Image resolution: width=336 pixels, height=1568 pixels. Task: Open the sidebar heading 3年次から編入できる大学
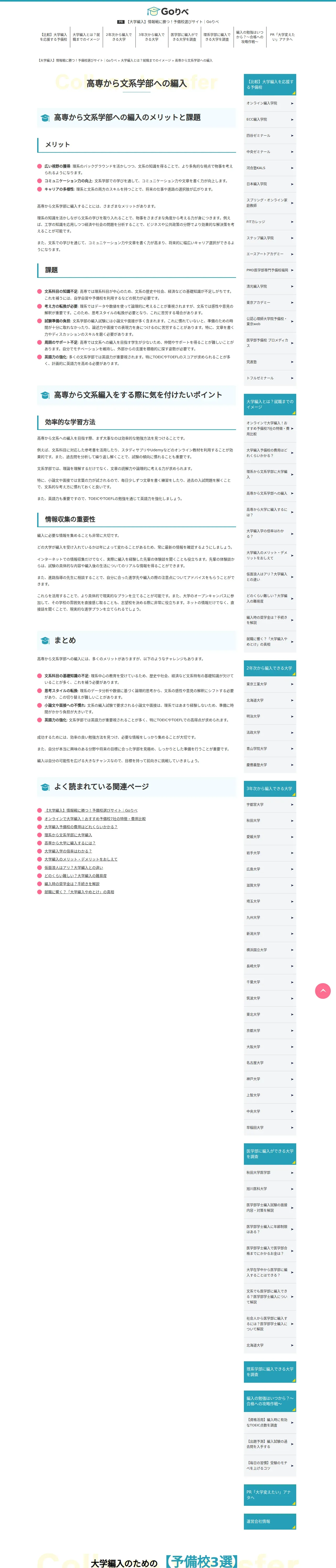270,789
